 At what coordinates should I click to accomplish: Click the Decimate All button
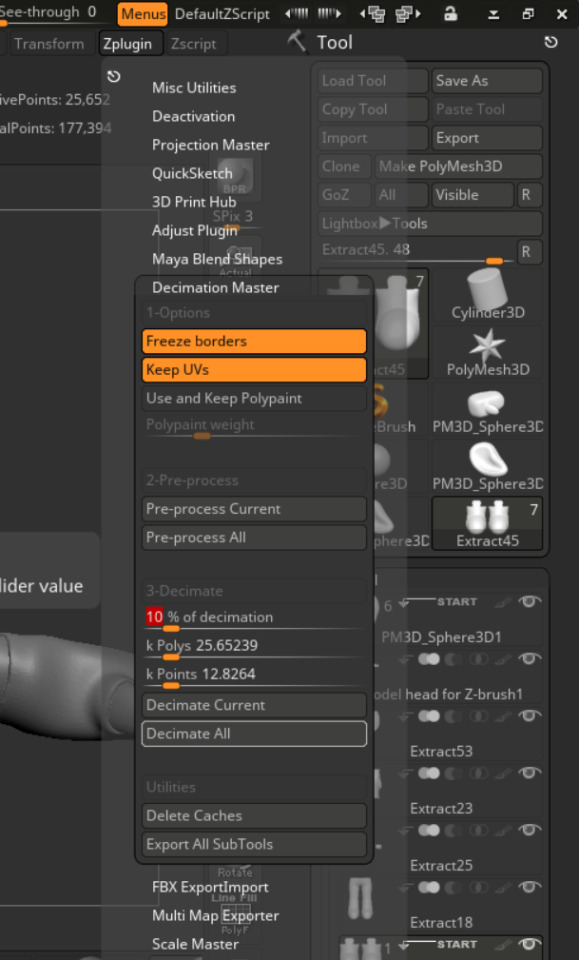coord(254,733)
